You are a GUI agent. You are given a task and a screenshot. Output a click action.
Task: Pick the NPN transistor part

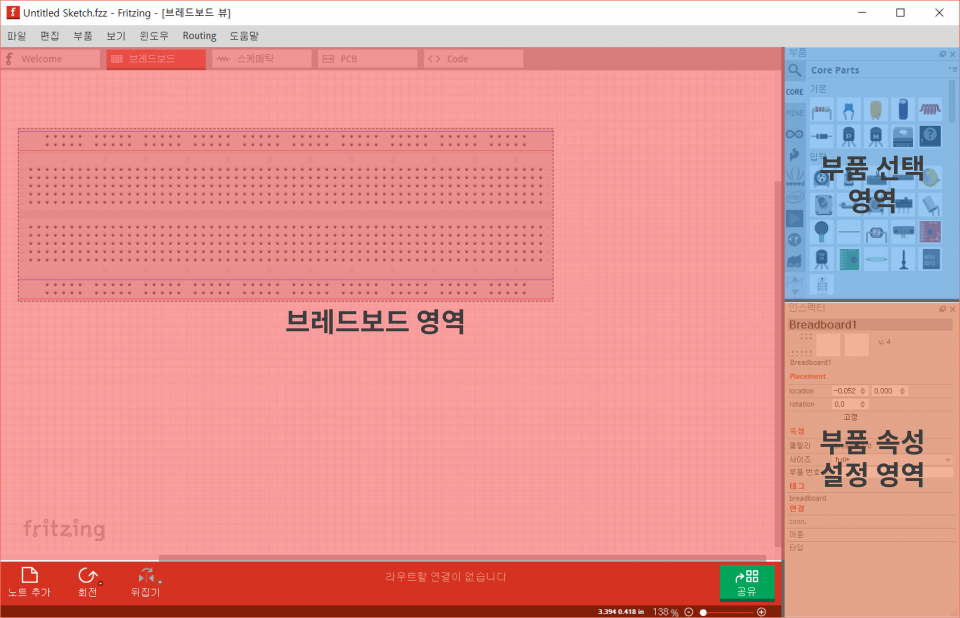click(876, 136)
